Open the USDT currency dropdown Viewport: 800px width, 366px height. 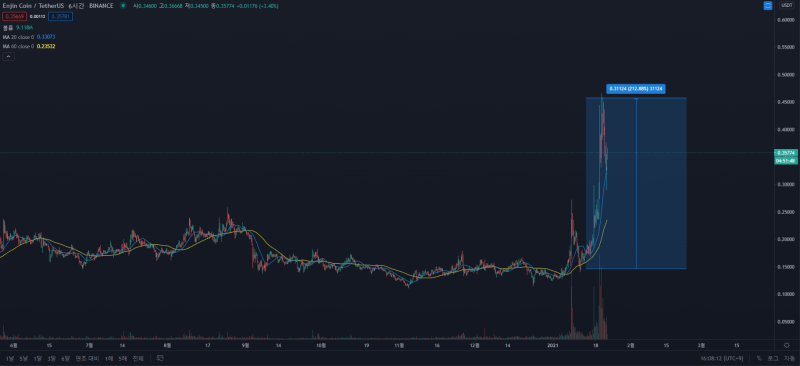786,6
